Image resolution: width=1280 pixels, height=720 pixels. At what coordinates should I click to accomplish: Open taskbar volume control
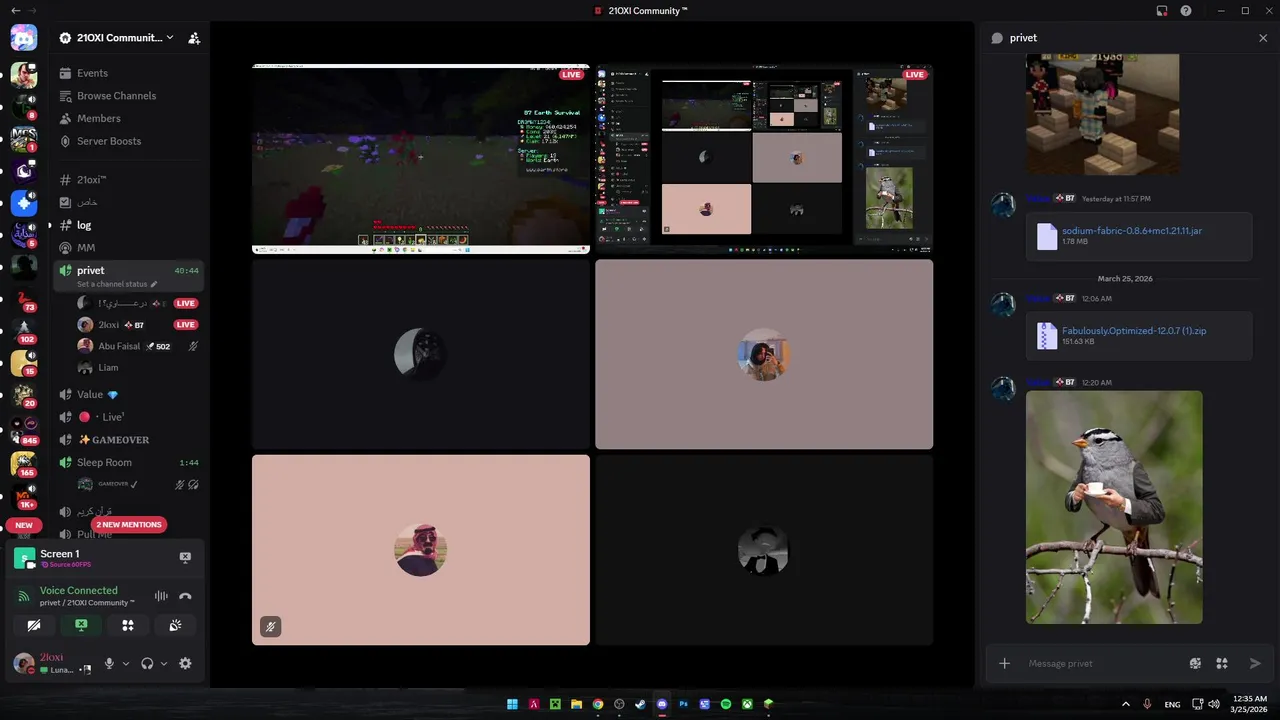(1214, 704)
